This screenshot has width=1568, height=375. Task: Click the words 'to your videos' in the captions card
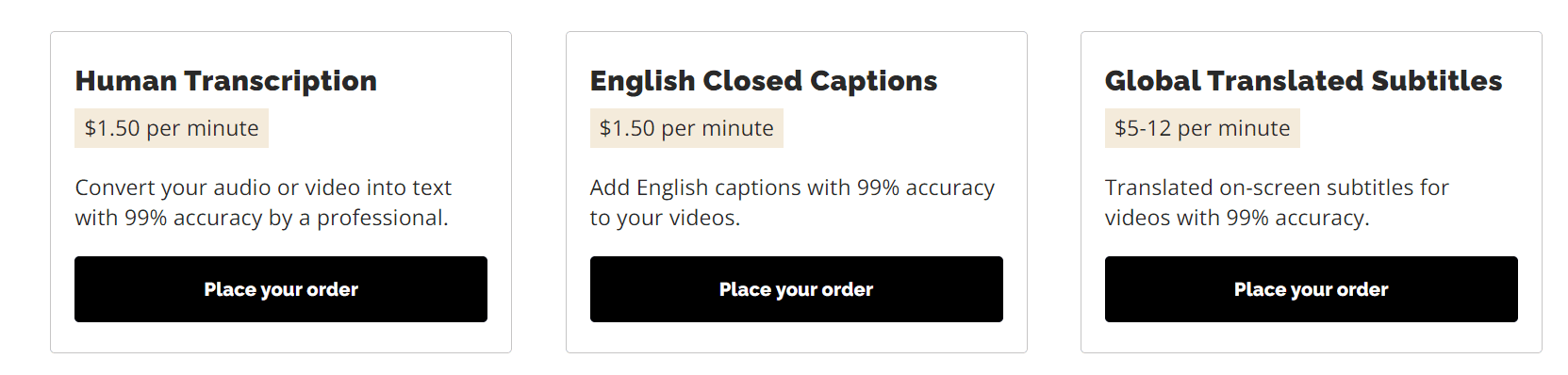[665, 219]
